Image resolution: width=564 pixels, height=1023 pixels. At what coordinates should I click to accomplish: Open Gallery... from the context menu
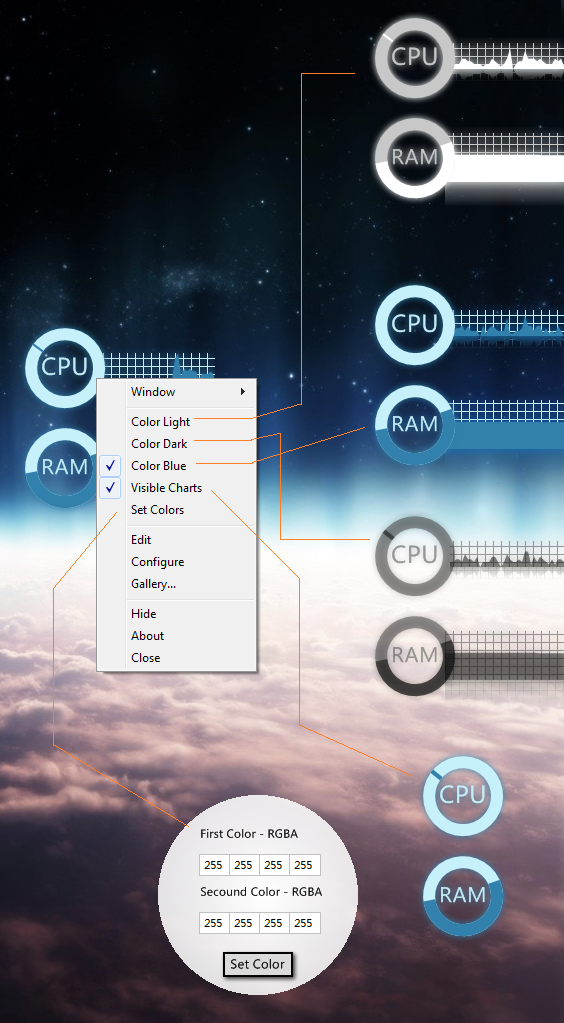153,584
